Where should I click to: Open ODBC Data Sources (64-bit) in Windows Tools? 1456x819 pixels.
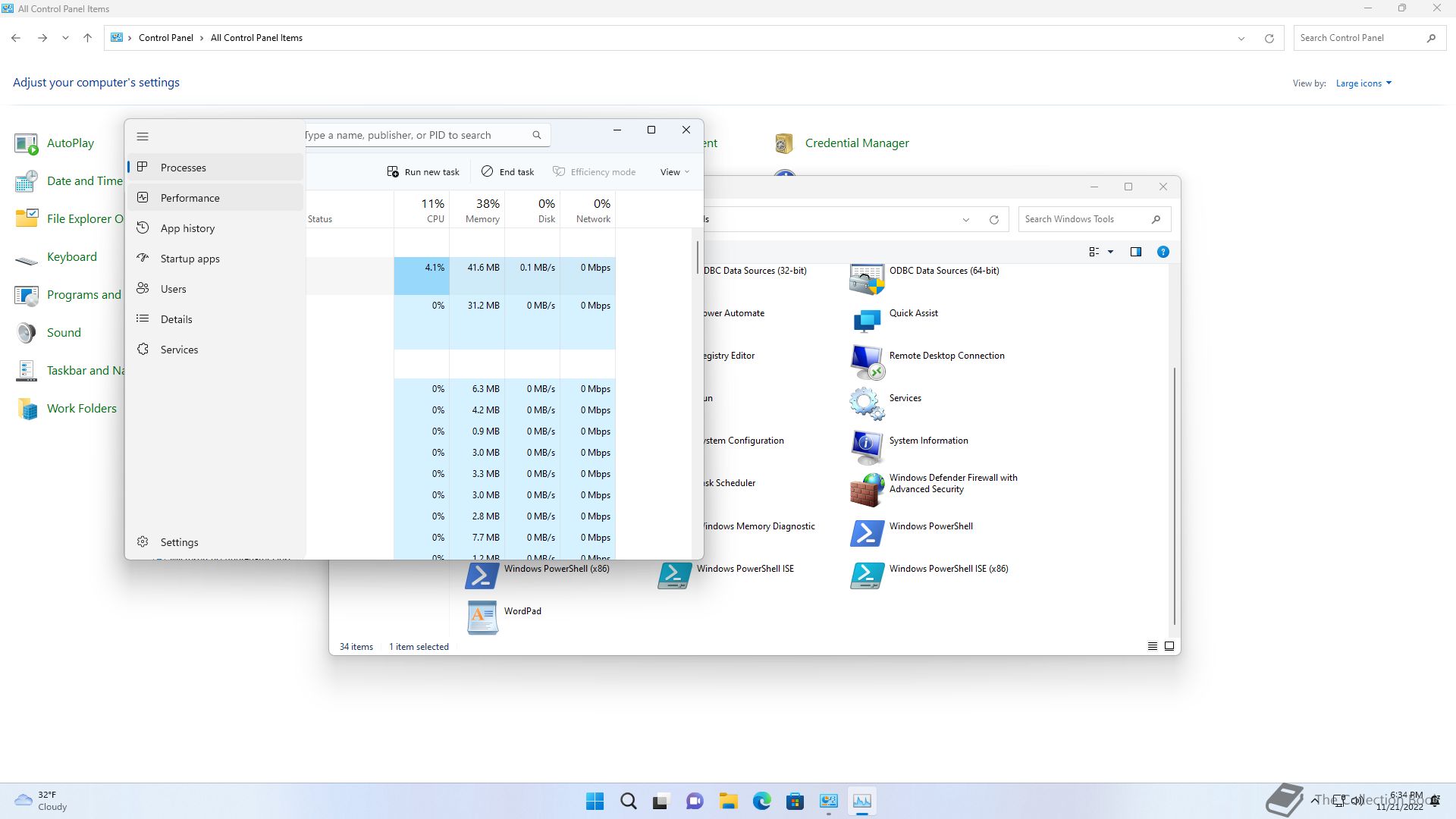(x=924, y=280)
